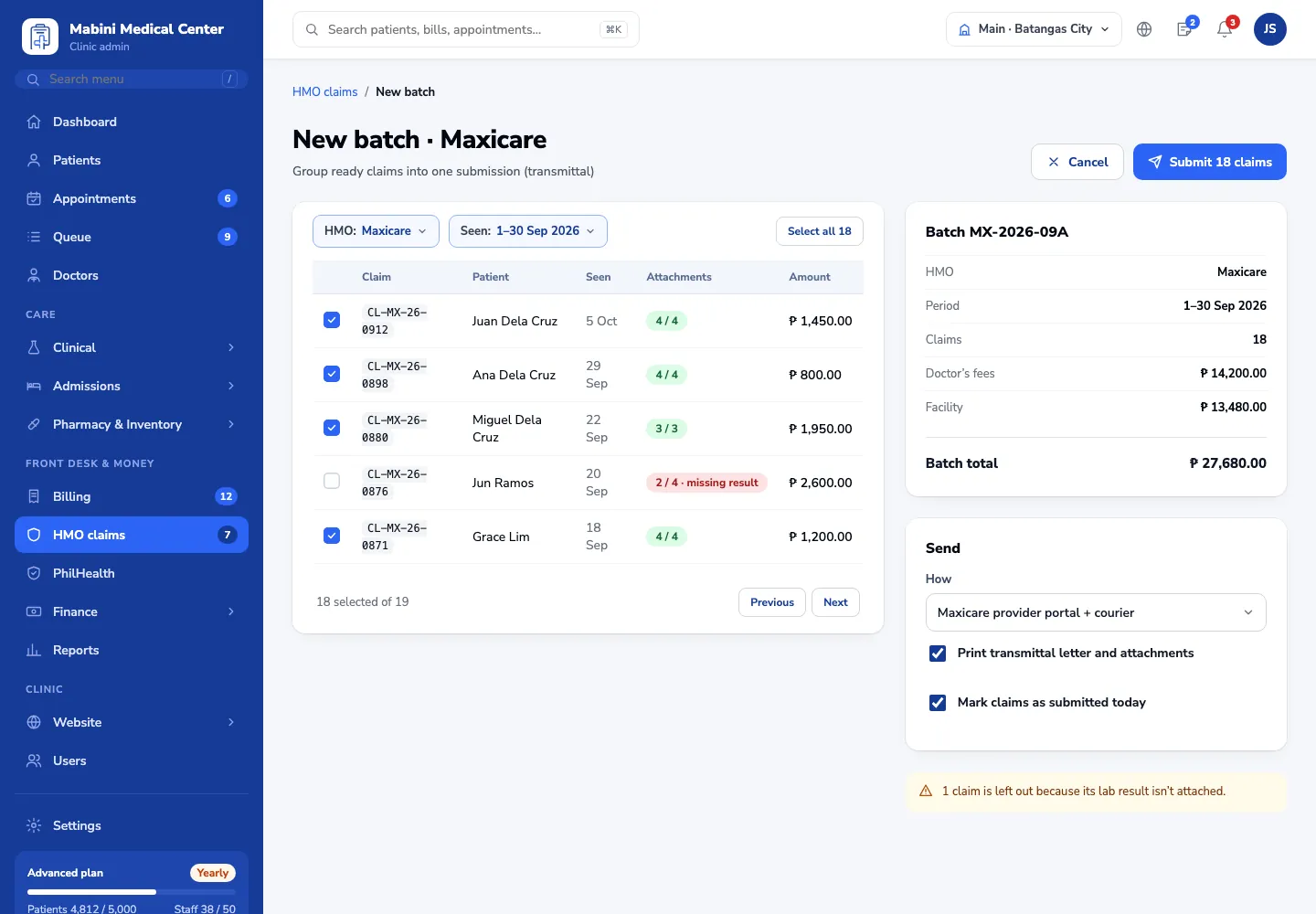Expand the Admissions menu
This screenshot has width=1316, height=914.
(x=132, y=386)
